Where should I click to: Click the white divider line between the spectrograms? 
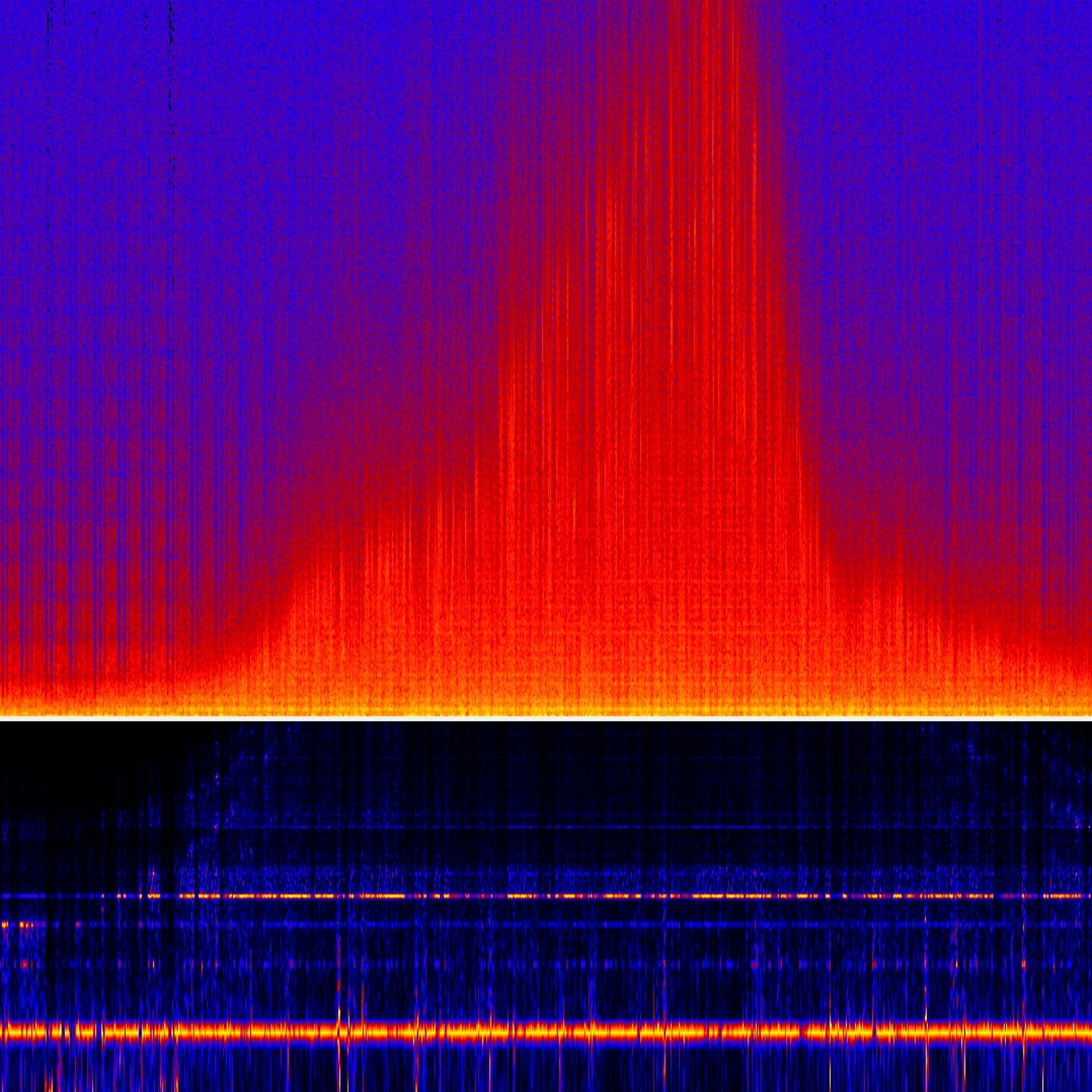[546, 719]
